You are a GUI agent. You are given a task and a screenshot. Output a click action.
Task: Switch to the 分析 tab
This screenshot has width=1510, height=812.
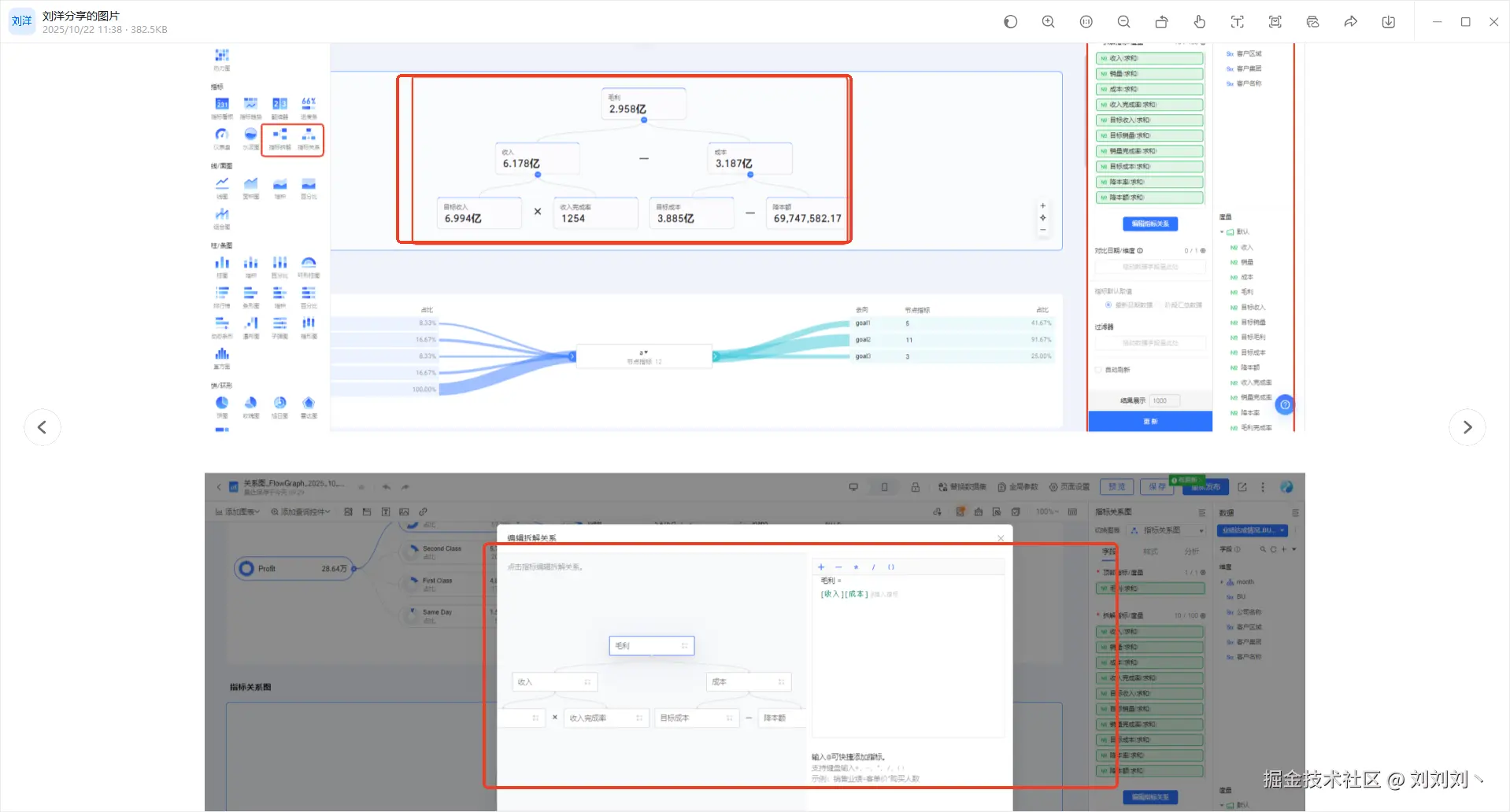coord(1191,552)
